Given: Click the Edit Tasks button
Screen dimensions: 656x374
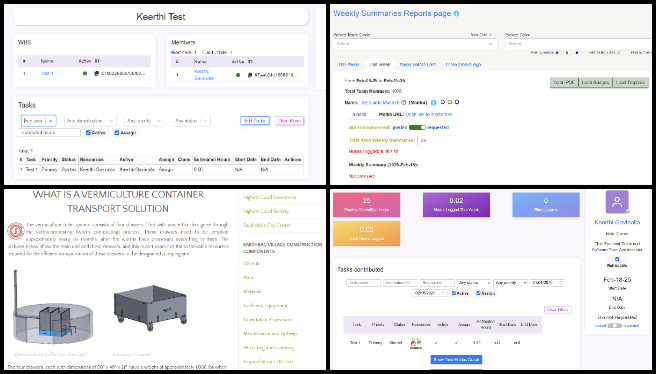Looking at the screenshot, I should pyautogui.click(x=255, y=120).
